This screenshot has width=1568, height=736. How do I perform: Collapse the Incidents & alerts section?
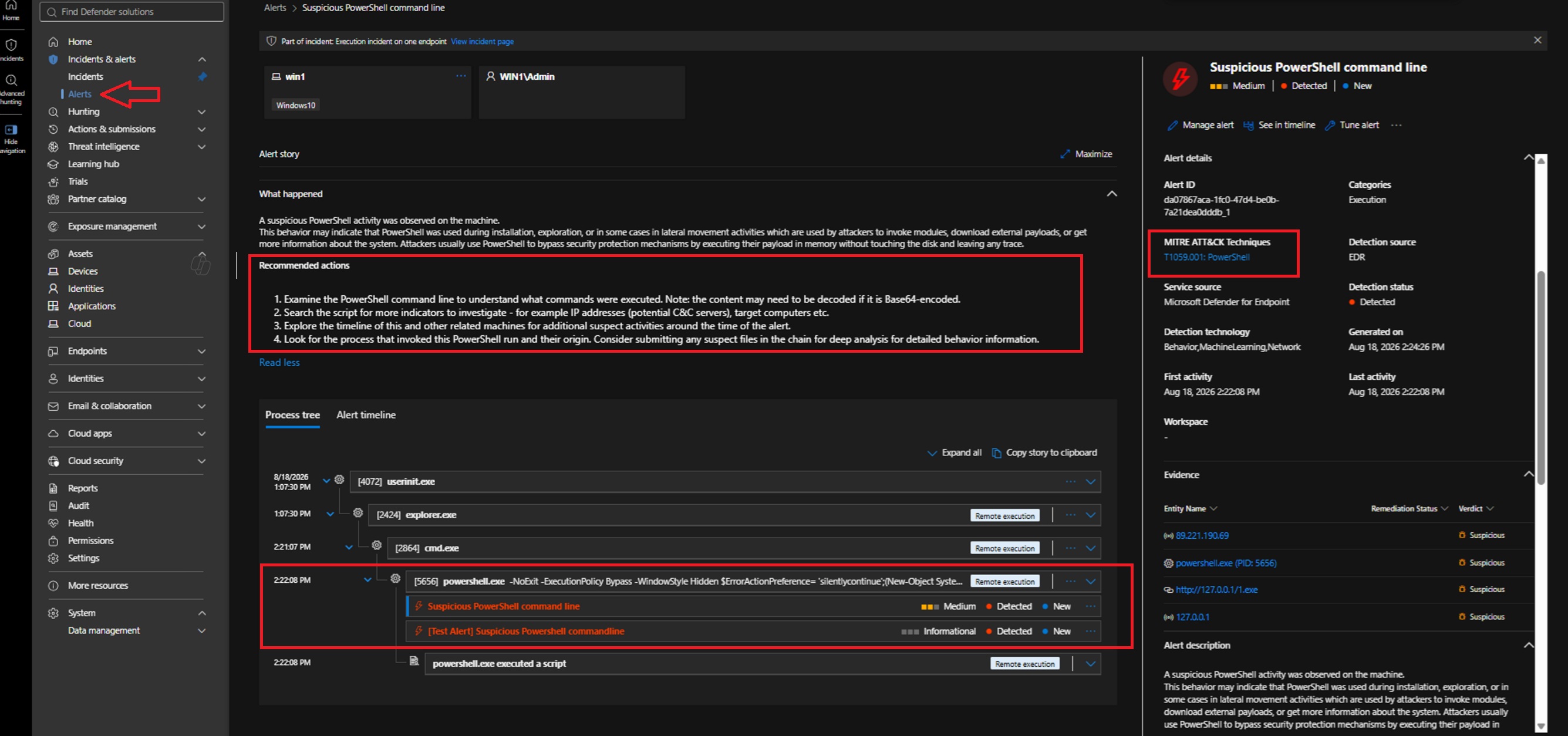[x=202, y=60]
